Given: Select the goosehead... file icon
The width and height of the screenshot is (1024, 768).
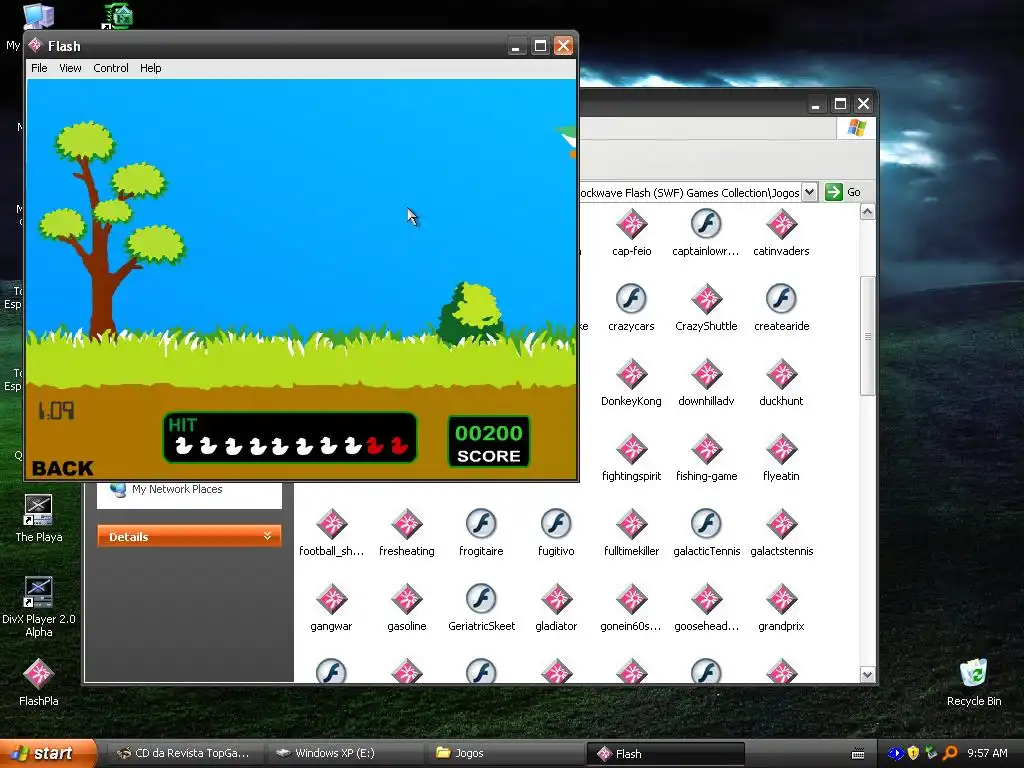Looking at the screenshot, I should tap(706, 600).
